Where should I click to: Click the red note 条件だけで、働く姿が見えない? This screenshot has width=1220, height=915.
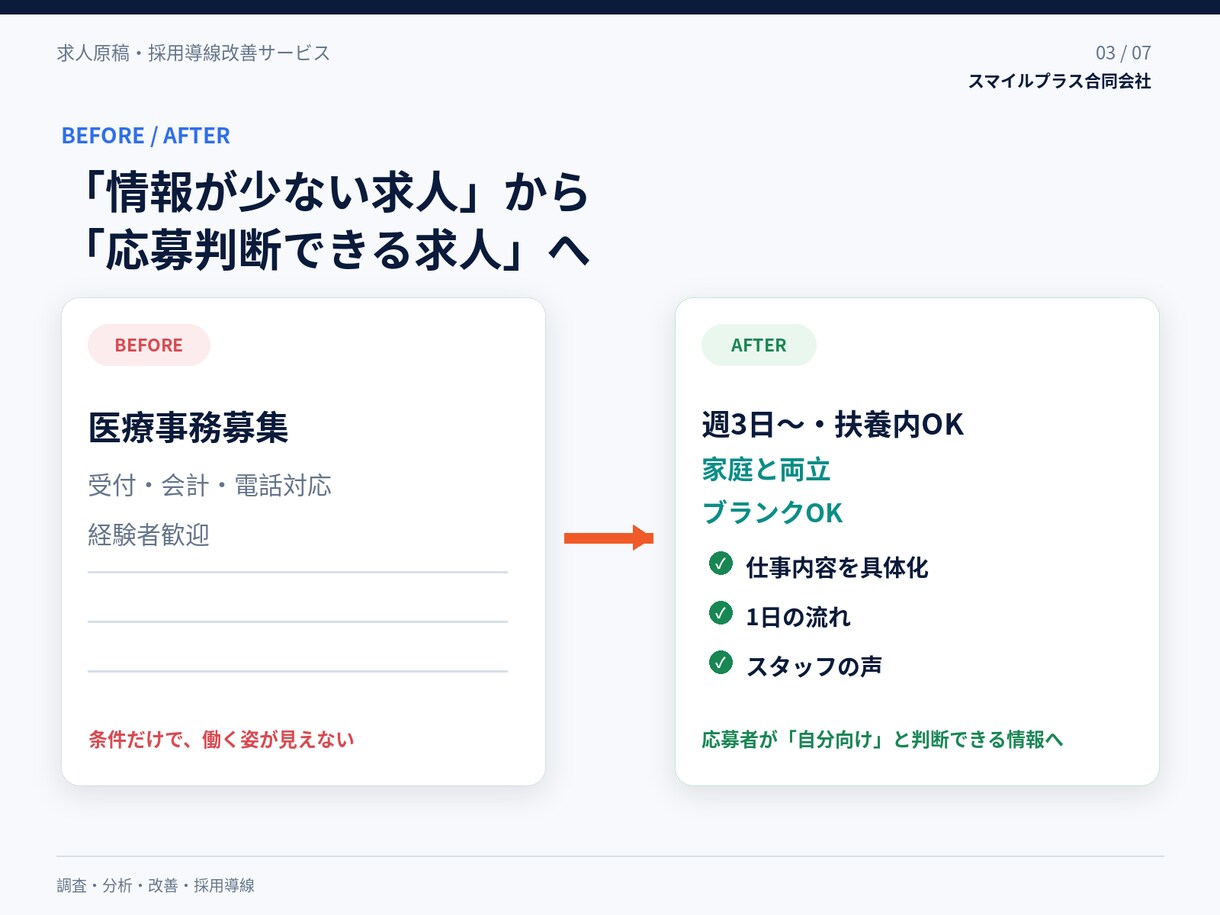click(221, 740)
